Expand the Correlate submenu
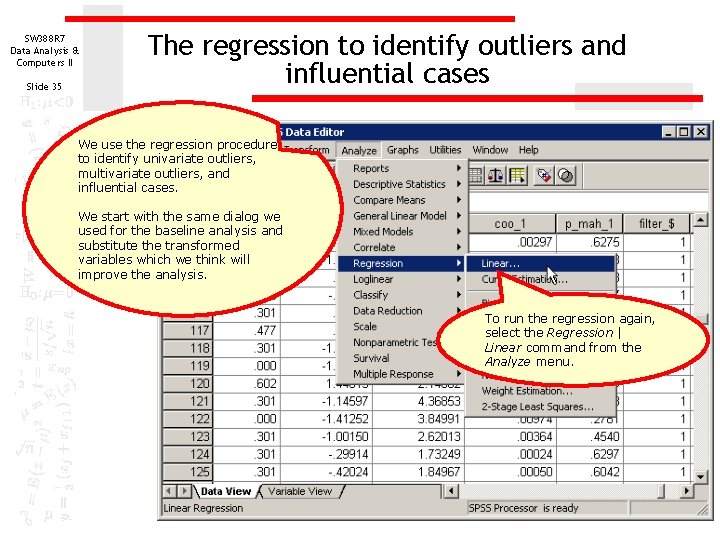 (403, 248)
